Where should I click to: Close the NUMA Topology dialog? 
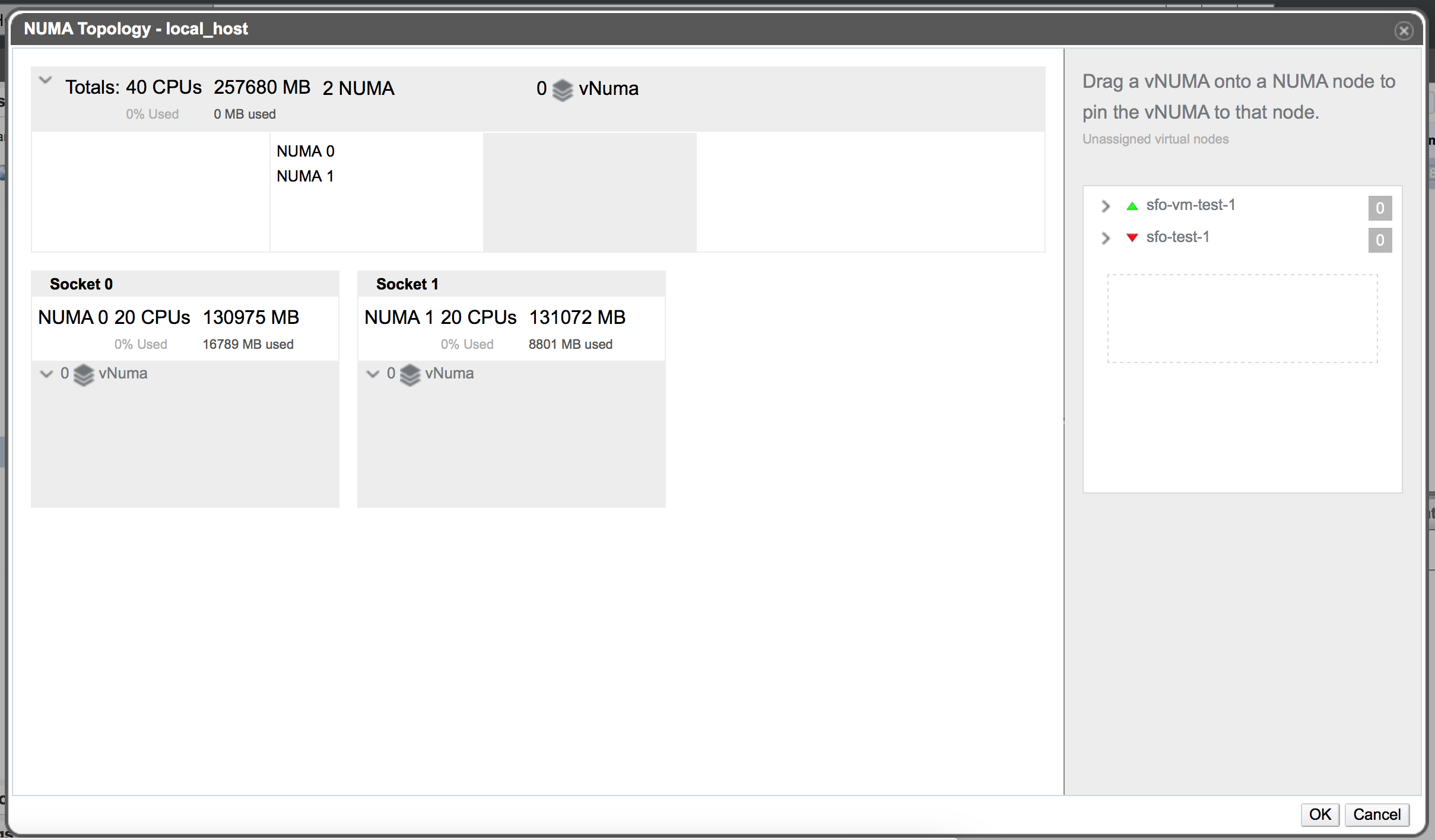coord(1404,31)
